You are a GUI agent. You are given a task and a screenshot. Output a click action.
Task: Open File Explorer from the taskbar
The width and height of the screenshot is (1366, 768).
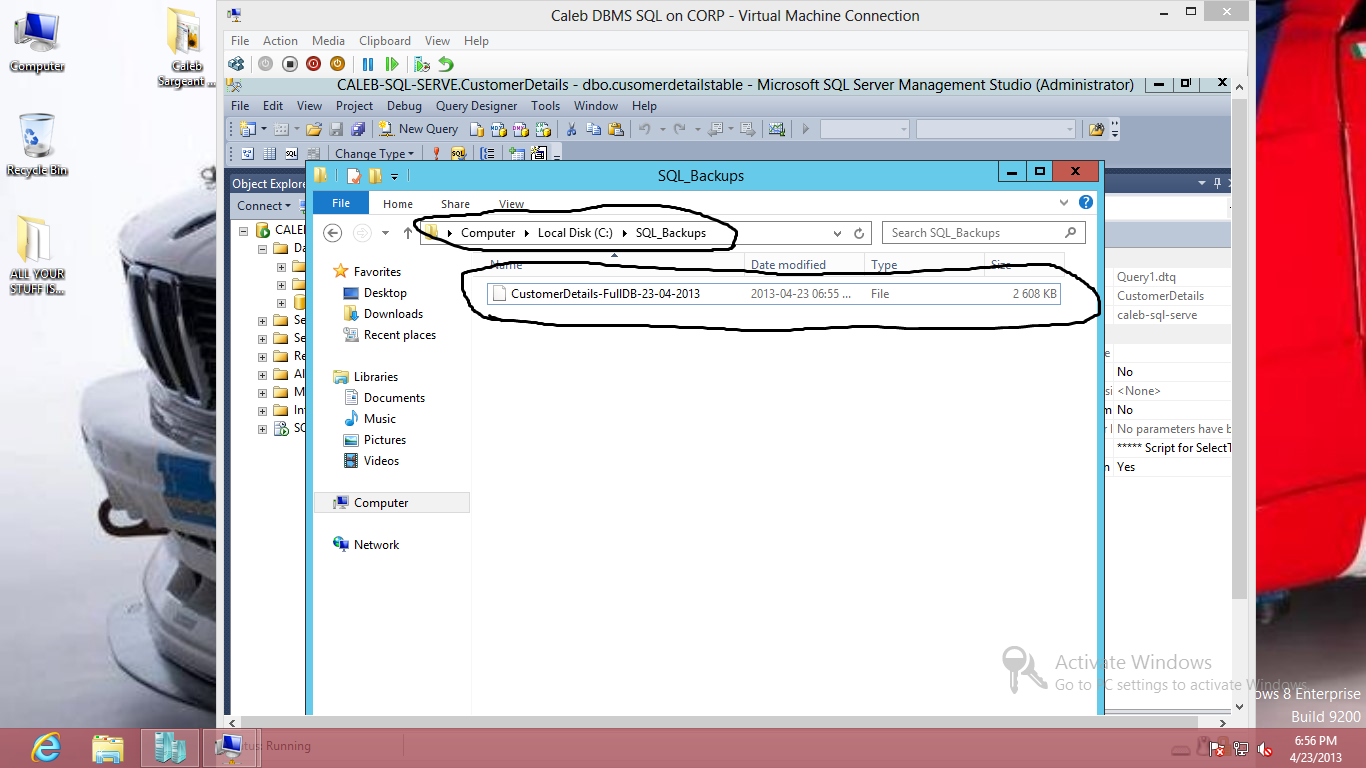coord(108,747)
